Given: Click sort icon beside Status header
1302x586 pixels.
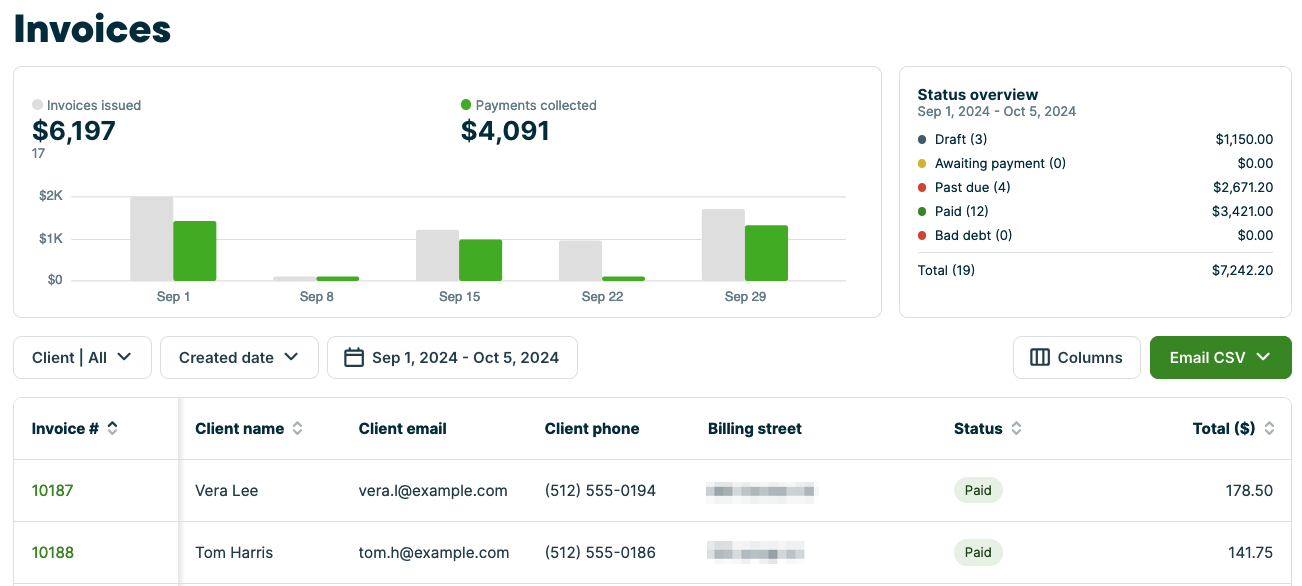Looking at the screenshot, I should [x=1016, y=428].
